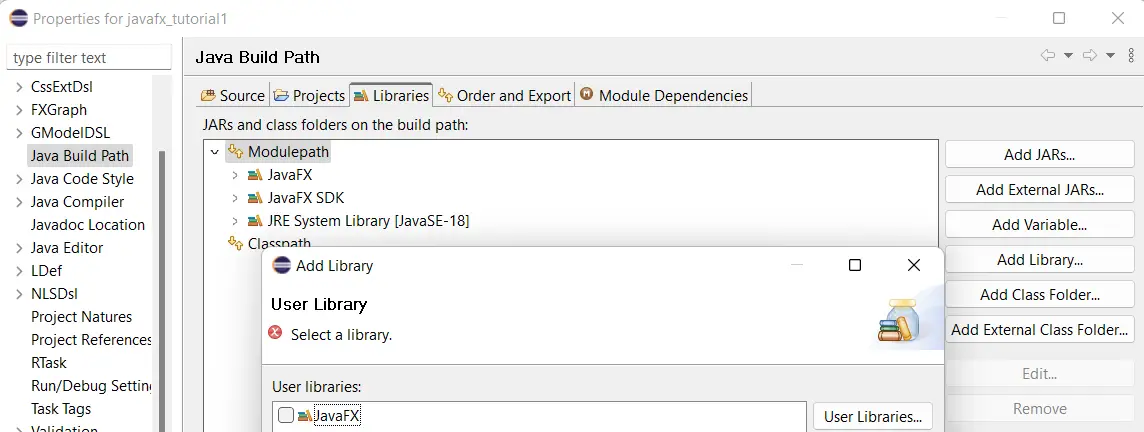Click the forward navigation arrow icon
The height and width of the screenshot is (432, 1144).
1090,56
